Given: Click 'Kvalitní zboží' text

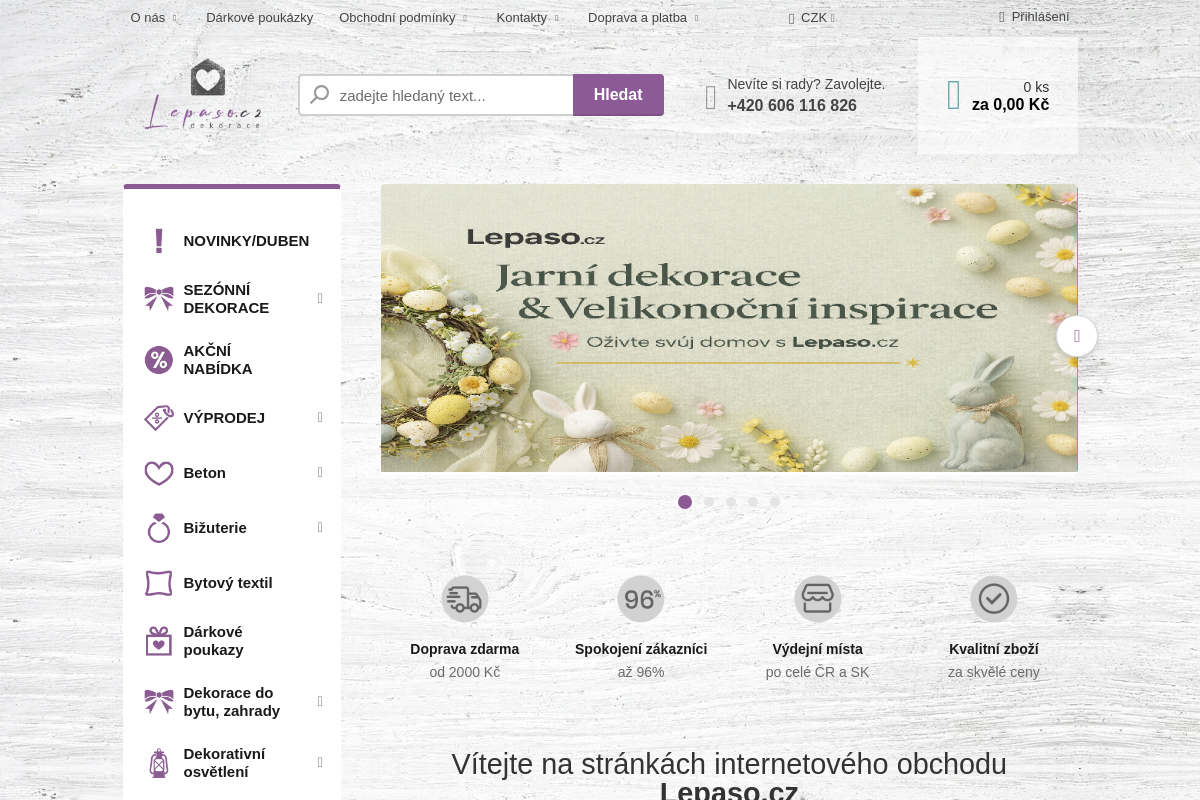Looking at the screenshot, I should click(994, 649).
